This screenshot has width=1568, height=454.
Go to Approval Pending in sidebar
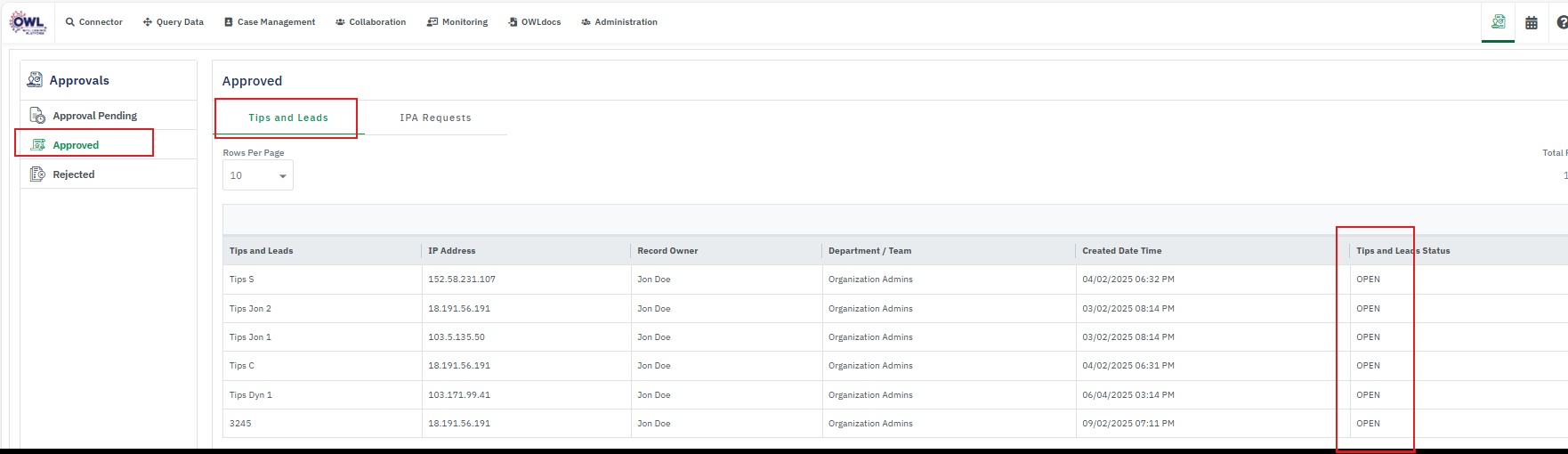point(94,116)
